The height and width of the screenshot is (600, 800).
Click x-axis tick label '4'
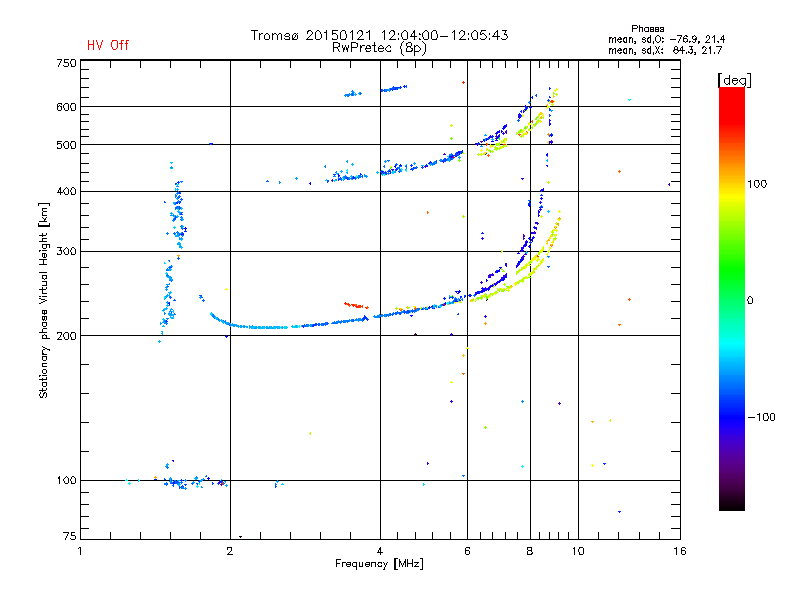[x=380, y=551]
